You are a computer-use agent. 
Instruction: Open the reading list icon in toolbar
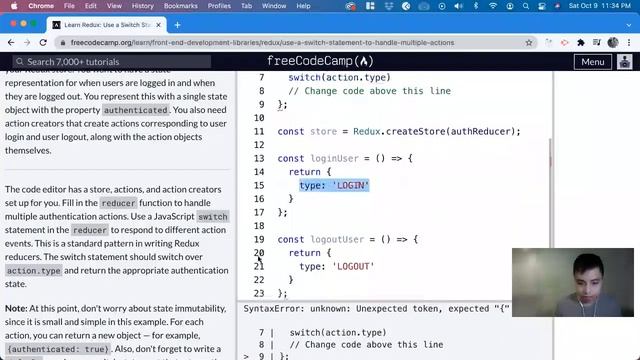tap(597, 42)
